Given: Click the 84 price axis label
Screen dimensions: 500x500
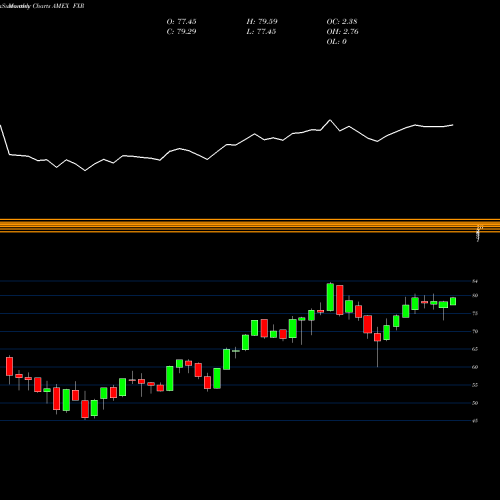Looking at the screenshot, I should 475,281.
